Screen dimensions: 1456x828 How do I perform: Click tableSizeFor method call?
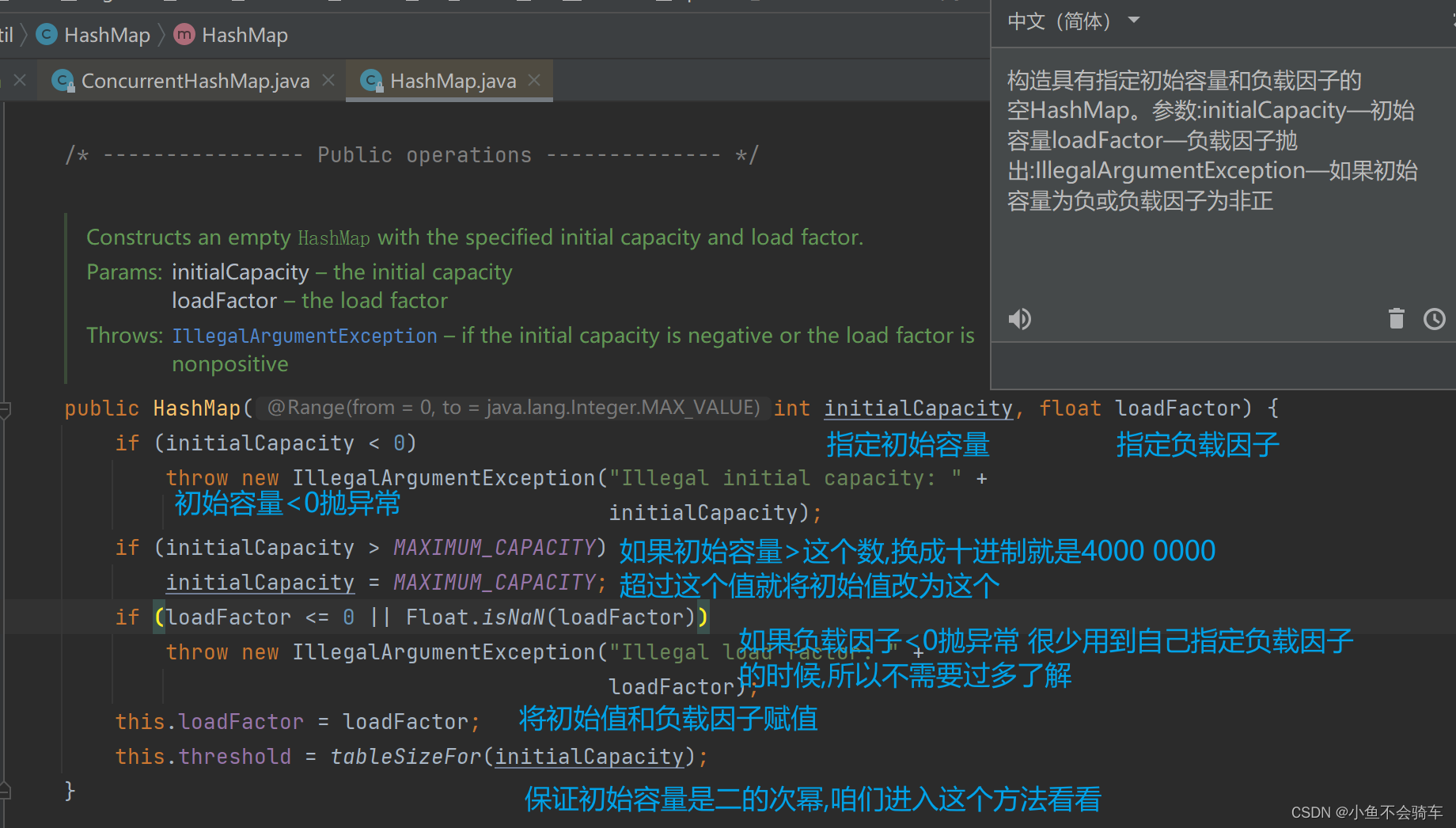[x=406, y=757]
